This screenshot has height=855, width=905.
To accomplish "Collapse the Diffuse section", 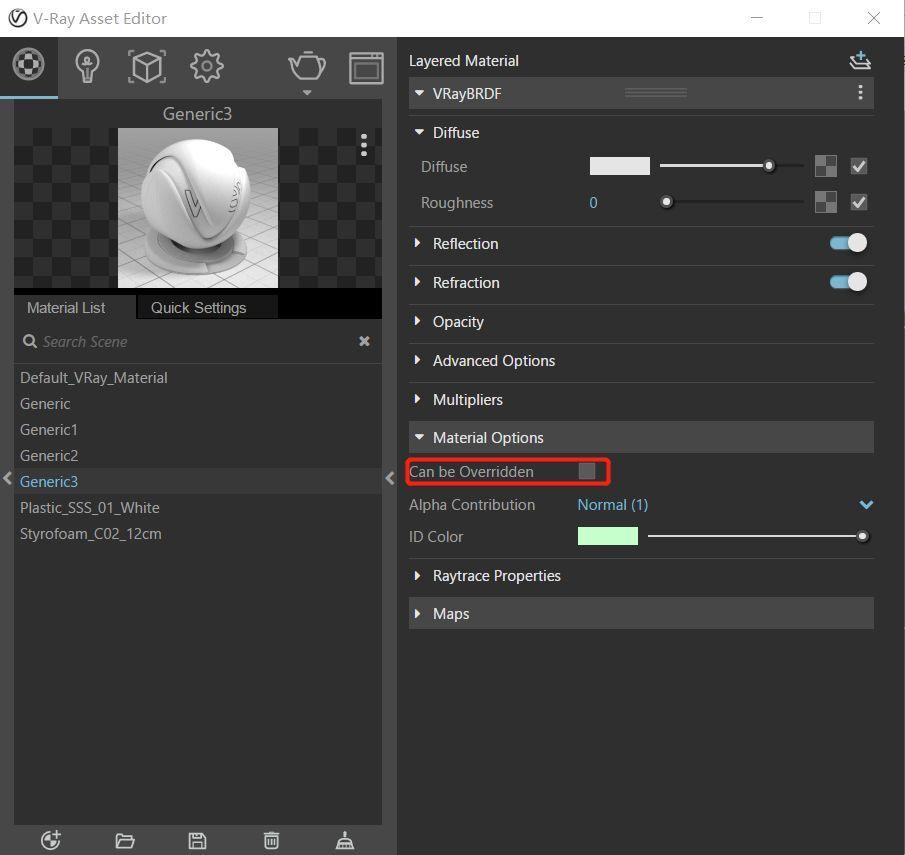I will 420,132.
